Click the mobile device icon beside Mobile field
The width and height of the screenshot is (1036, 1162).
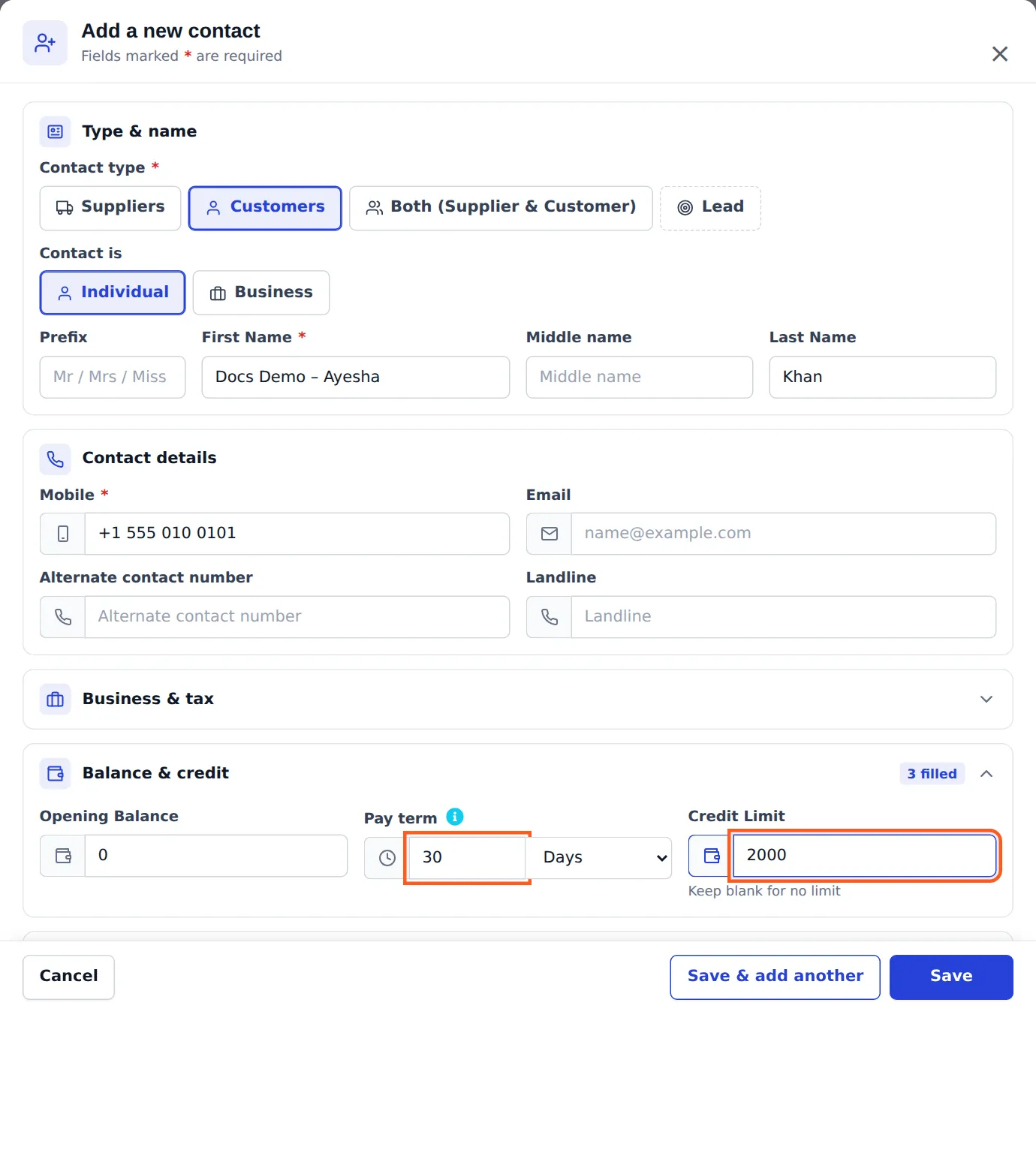[x=63, y=534]
